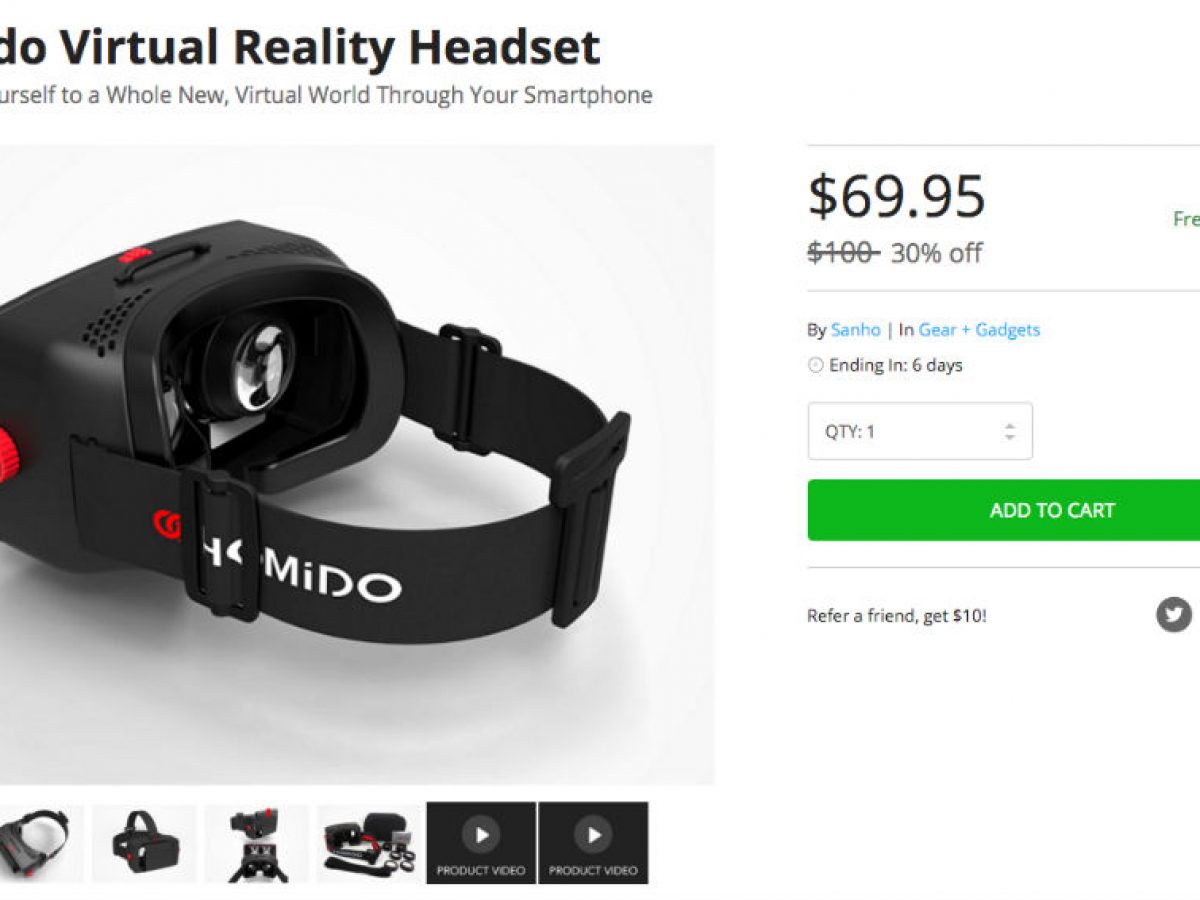Click the clock icon beside Ending In
The height and width of the screenshot is (900, 1200).
tap(815, 366)
